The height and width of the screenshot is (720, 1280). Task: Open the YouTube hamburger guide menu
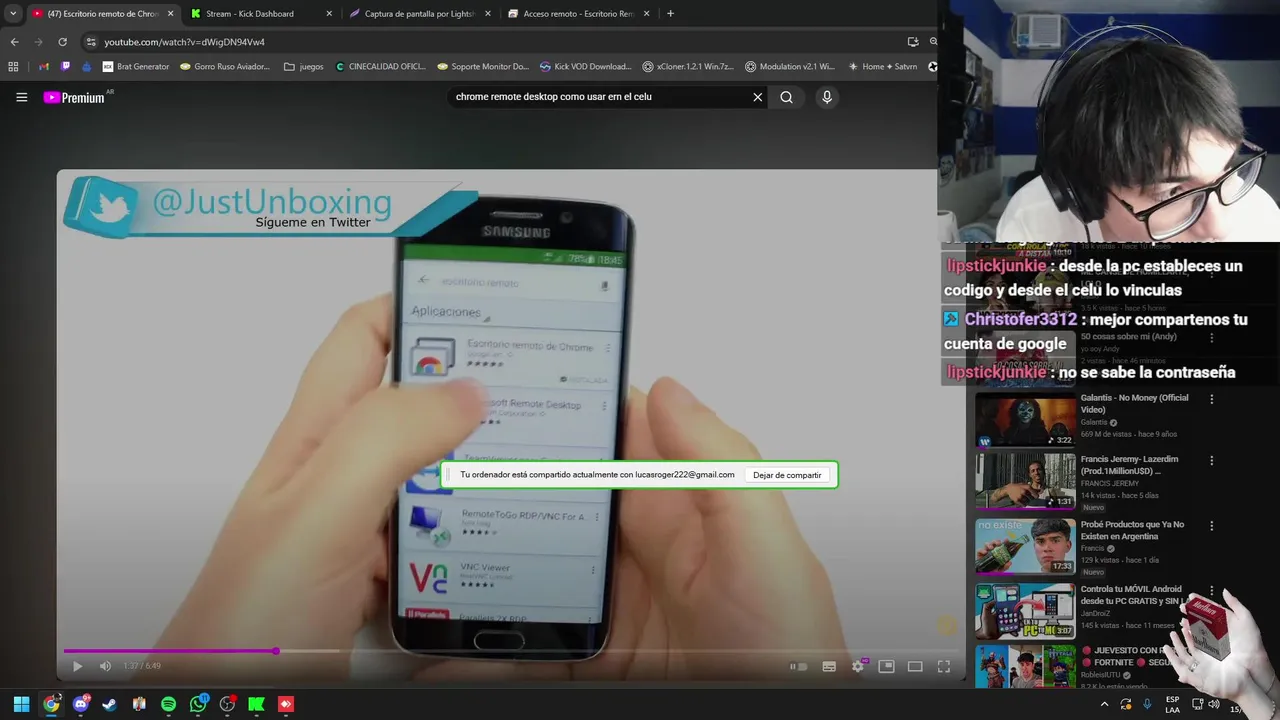click(21, 97)
